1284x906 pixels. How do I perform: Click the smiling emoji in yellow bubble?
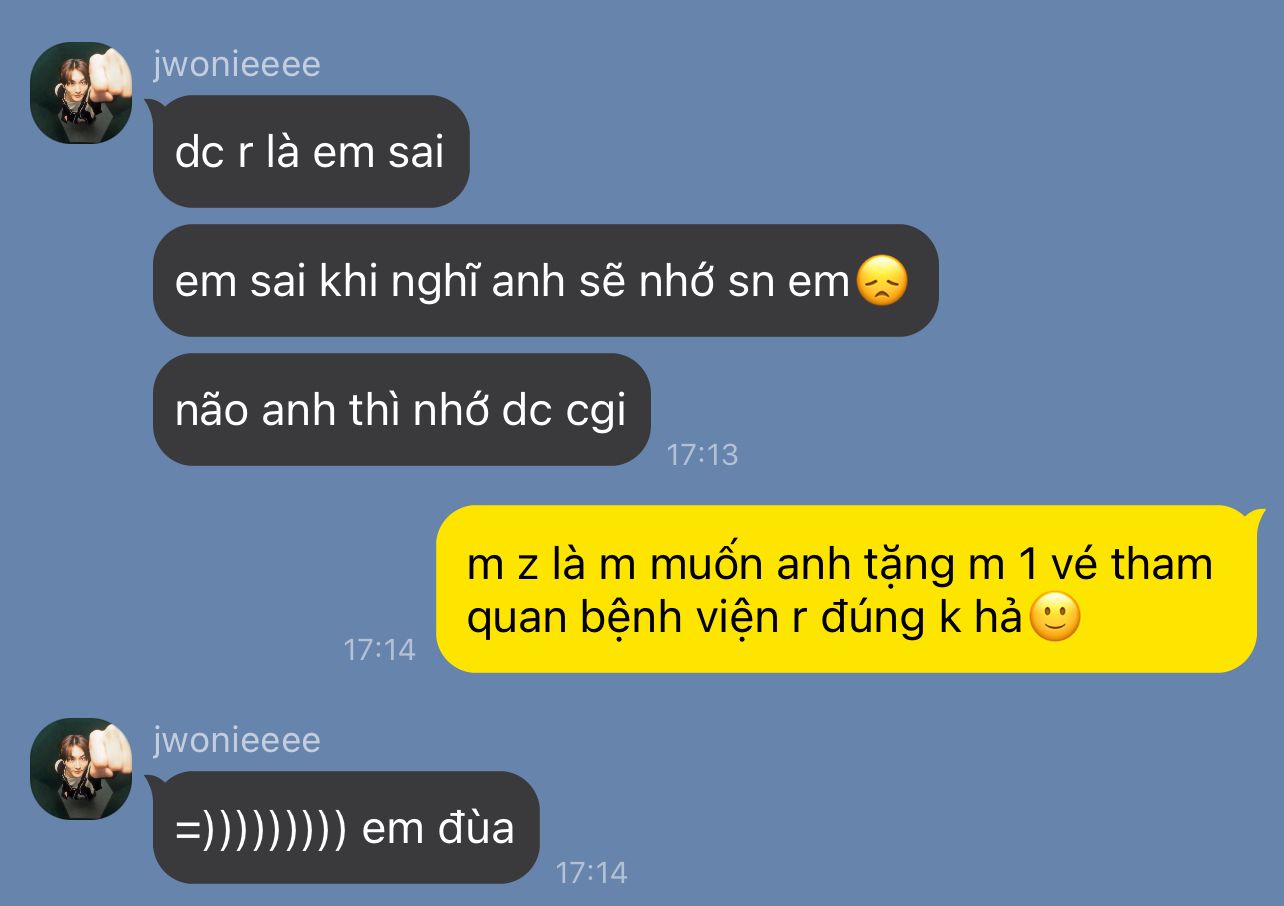point(1055,619)
